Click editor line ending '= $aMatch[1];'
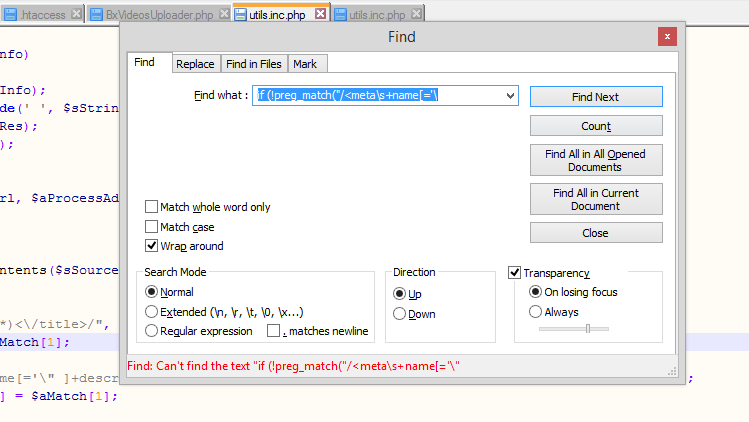This screenshot has height=422, width=749. [59, 396]
